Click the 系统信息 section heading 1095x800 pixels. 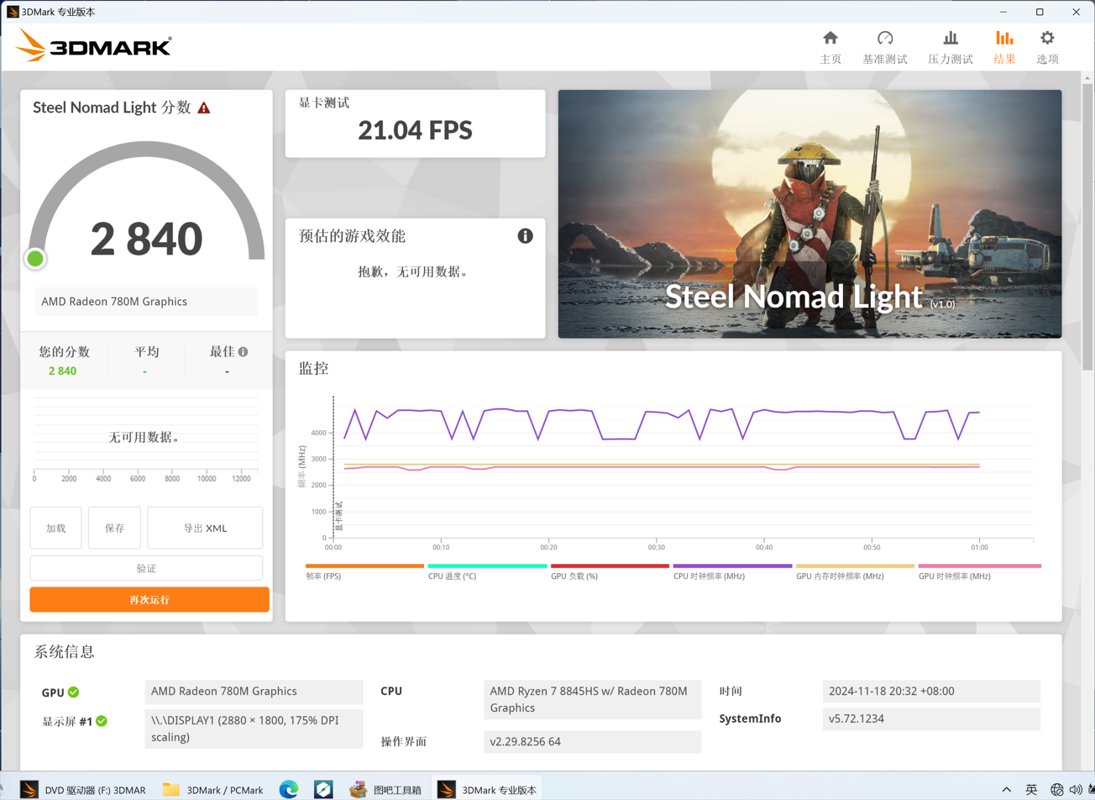pyautogui.click(x=64, y=651)
